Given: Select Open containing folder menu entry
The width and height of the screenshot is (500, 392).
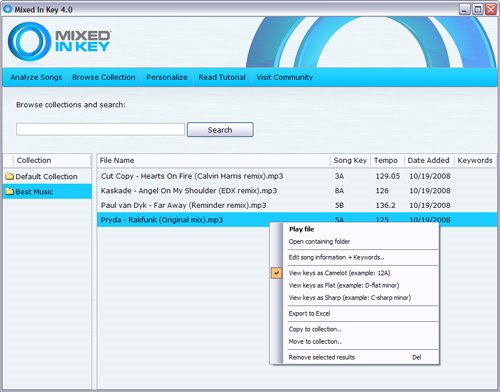Looking at the screenshot, I should pyautogui.click(x=319, y=241).
